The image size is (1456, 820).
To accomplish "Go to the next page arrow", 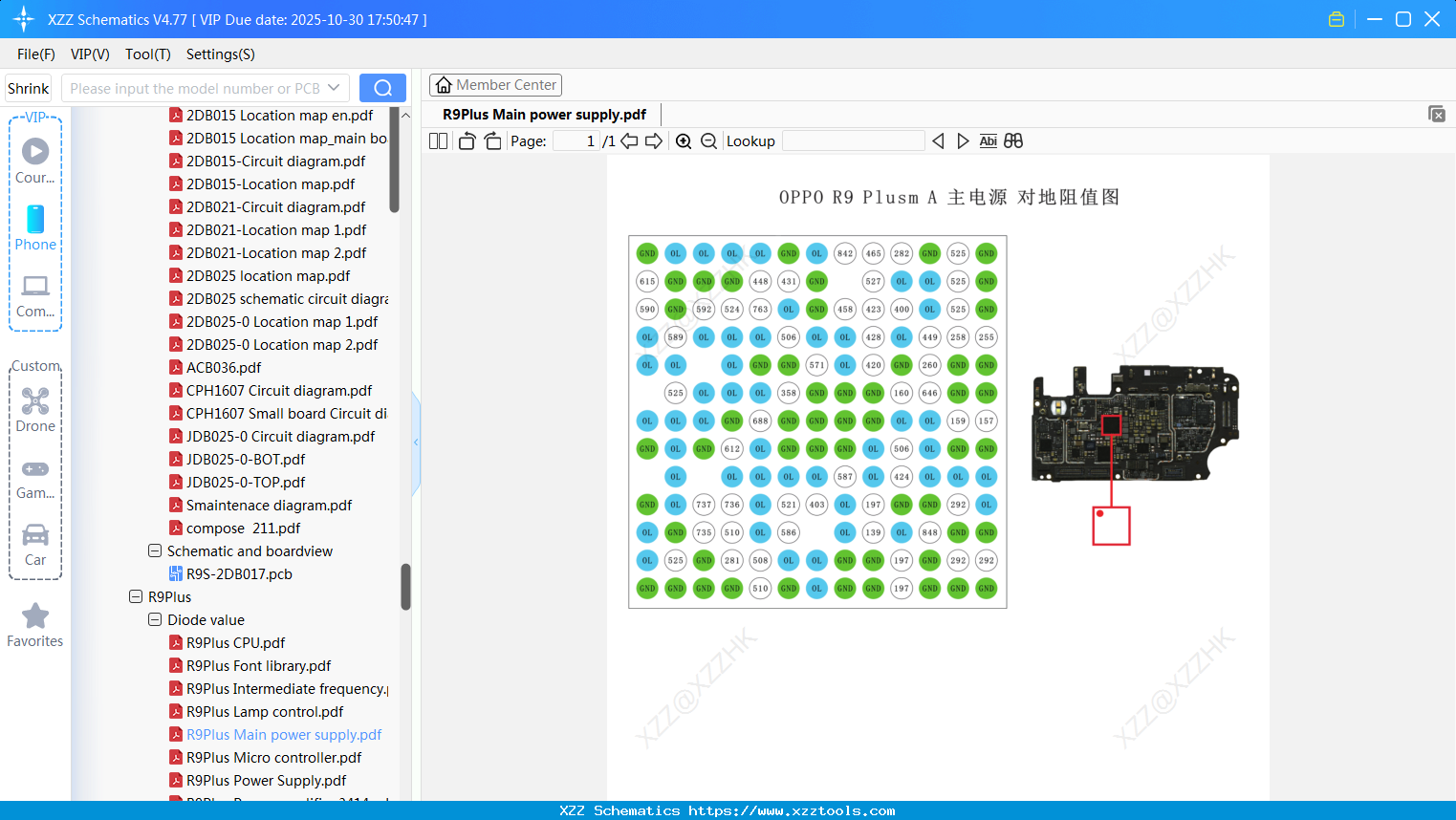I will pos(654,141).
